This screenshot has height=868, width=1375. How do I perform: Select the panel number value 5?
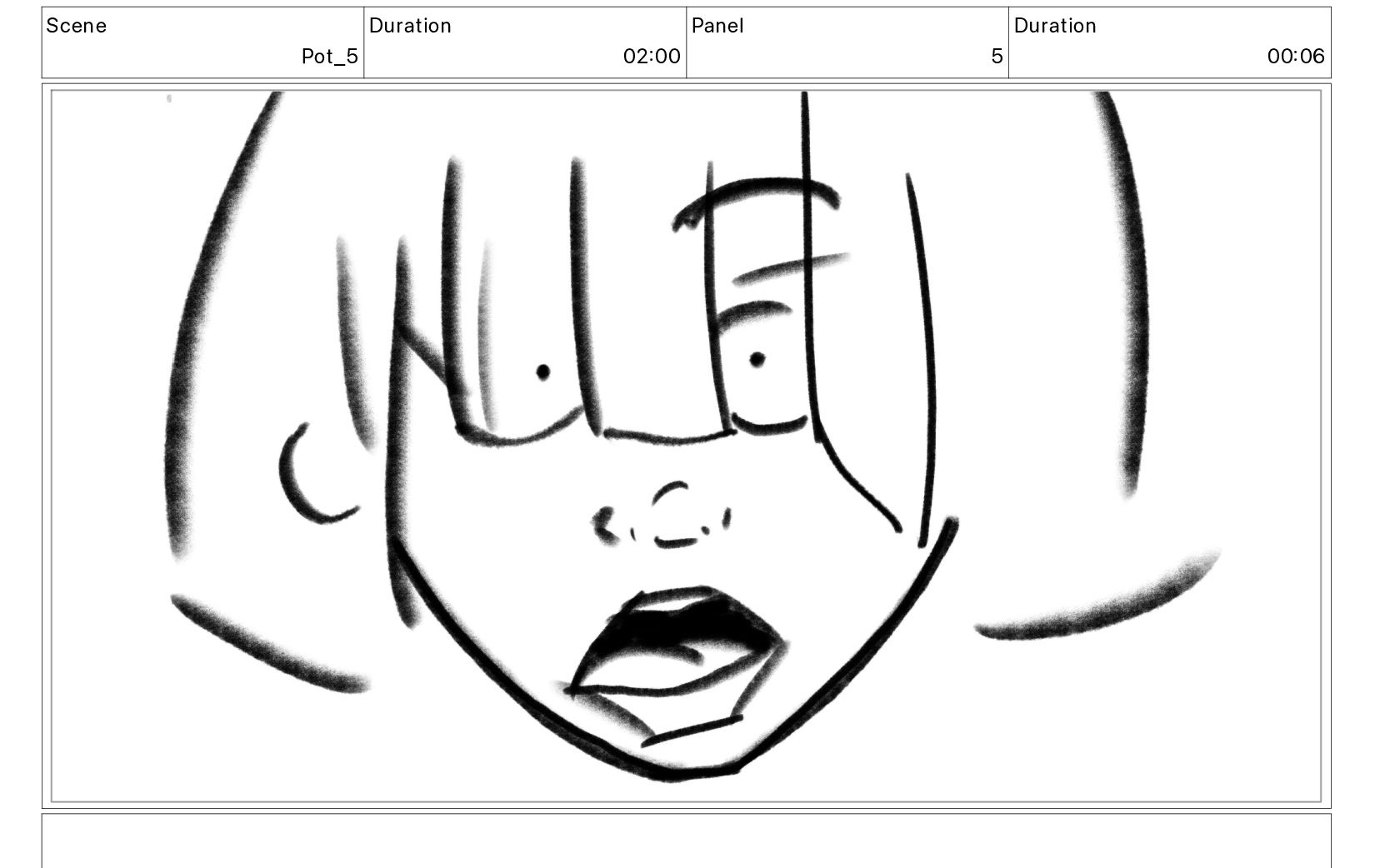[x=997, y=57]
